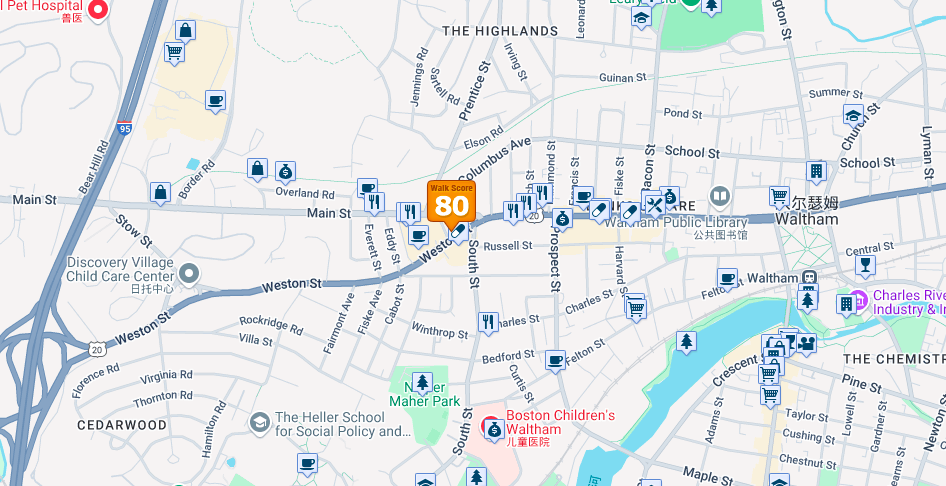Open the Pet Hospital red pin
Image resolution: width=946 pixels, height=486 pixels.
click(x=98, y=9)
